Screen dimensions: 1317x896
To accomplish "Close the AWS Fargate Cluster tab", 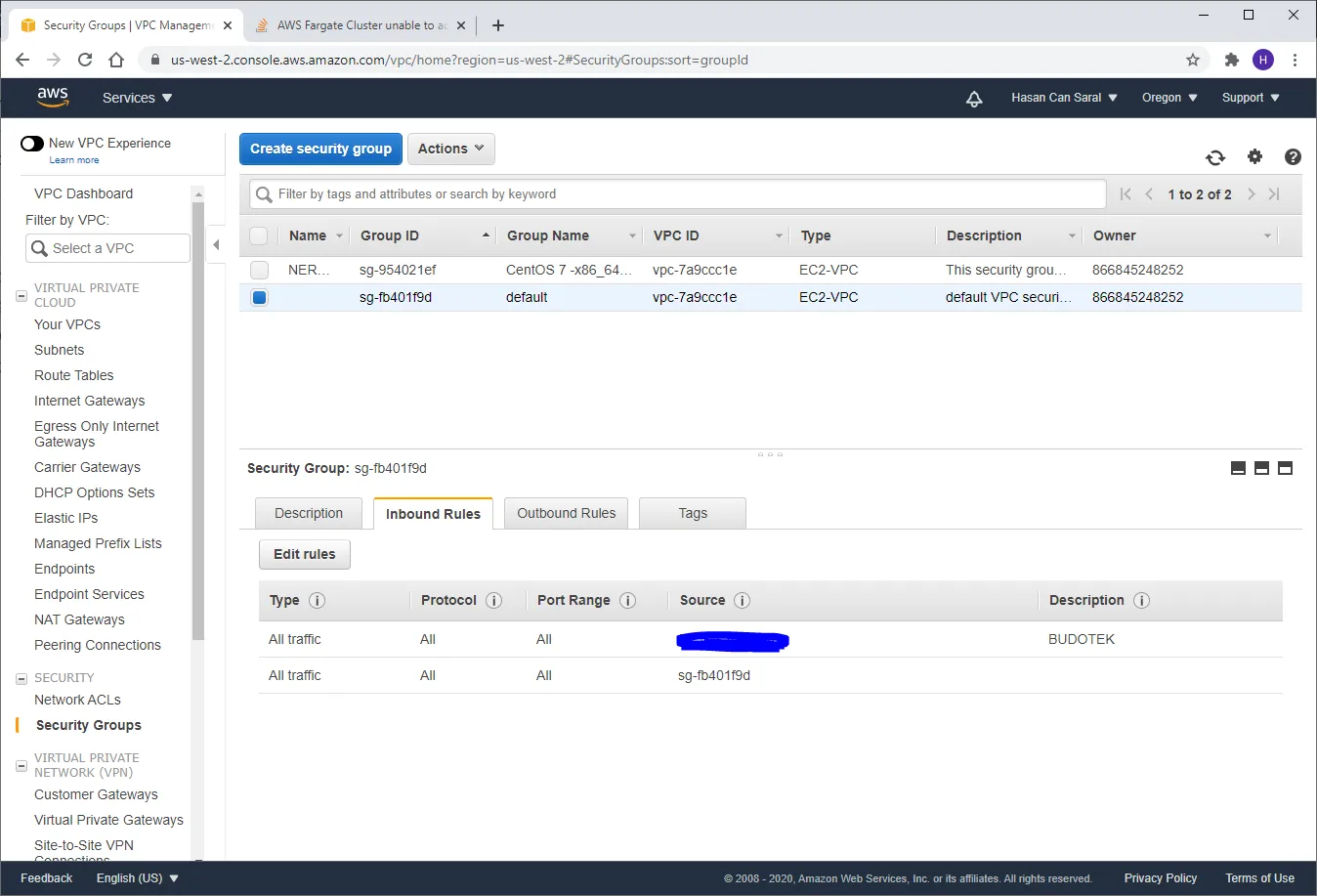I will tap(461, 25).
